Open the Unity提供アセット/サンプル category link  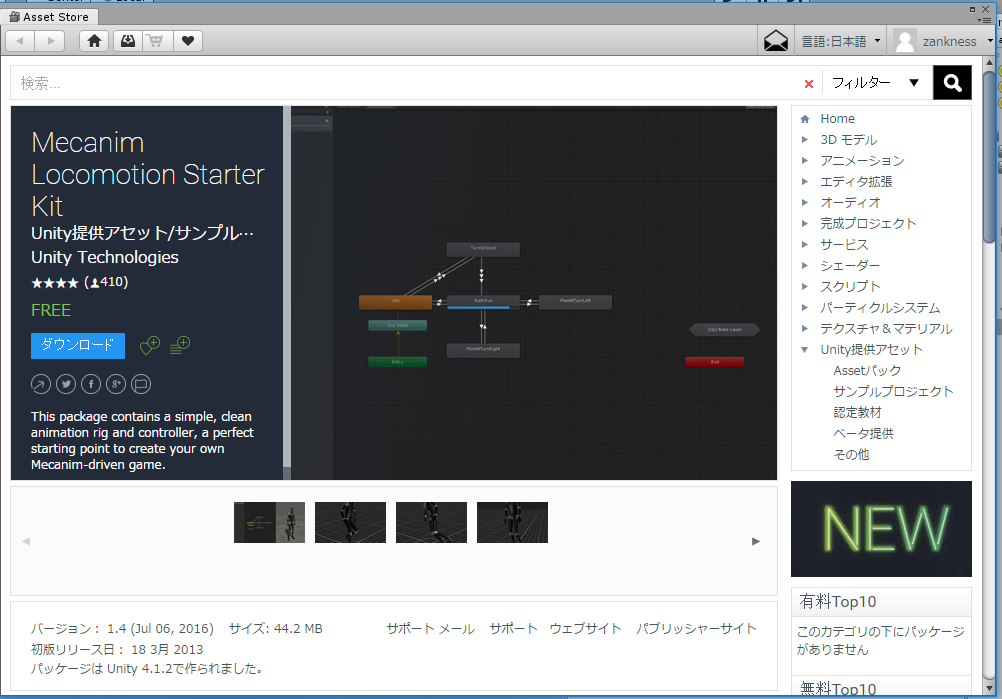pyautogui.click(x=143, y=233)
